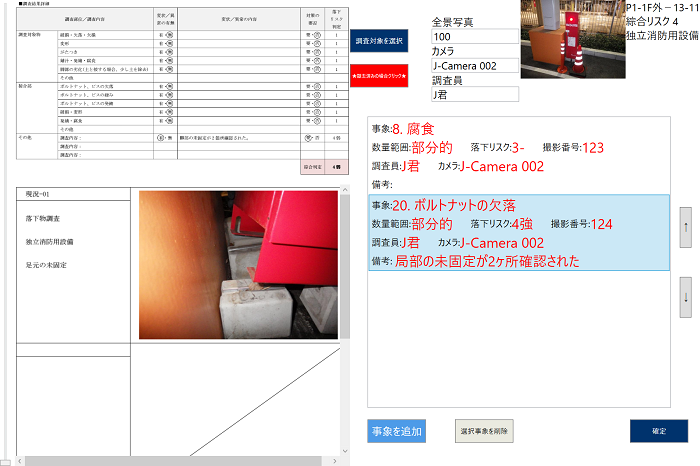700x466 pixels.
Task: Add a new event with 事象を追加
Action: click(x=396, y=431)
